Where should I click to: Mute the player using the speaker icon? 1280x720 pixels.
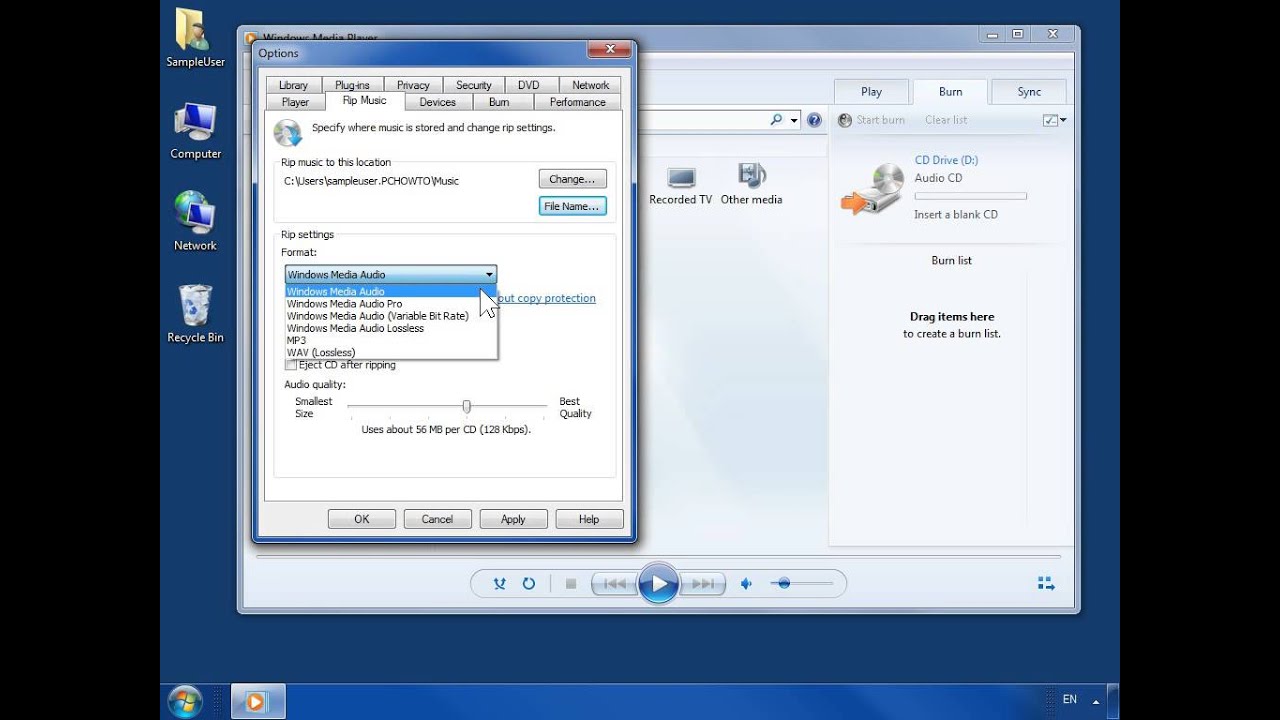(746, 584)
